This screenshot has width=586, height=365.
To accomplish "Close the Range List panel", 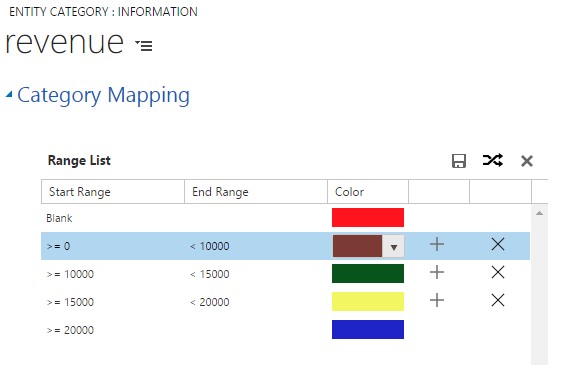I will pyautogui.click(x=527, y=161).
